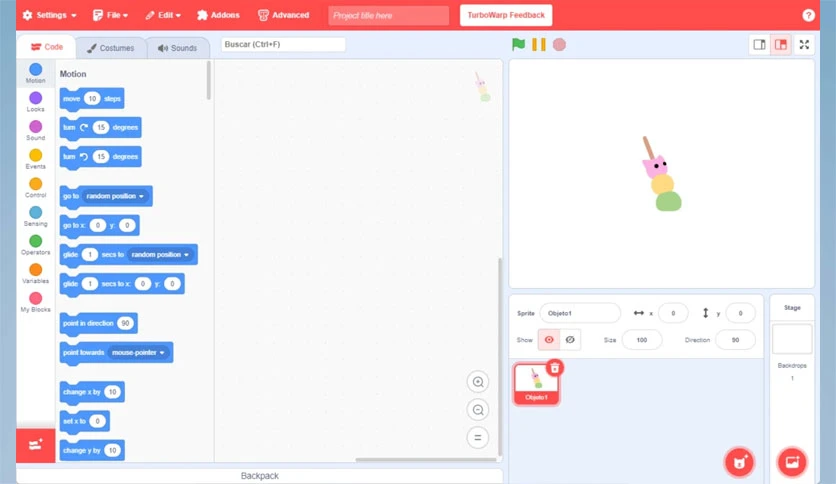836x484 pixels.
Task: Click the workspace horizontal scrollbar
Action: pyautogui.click(x=425, y=459)
